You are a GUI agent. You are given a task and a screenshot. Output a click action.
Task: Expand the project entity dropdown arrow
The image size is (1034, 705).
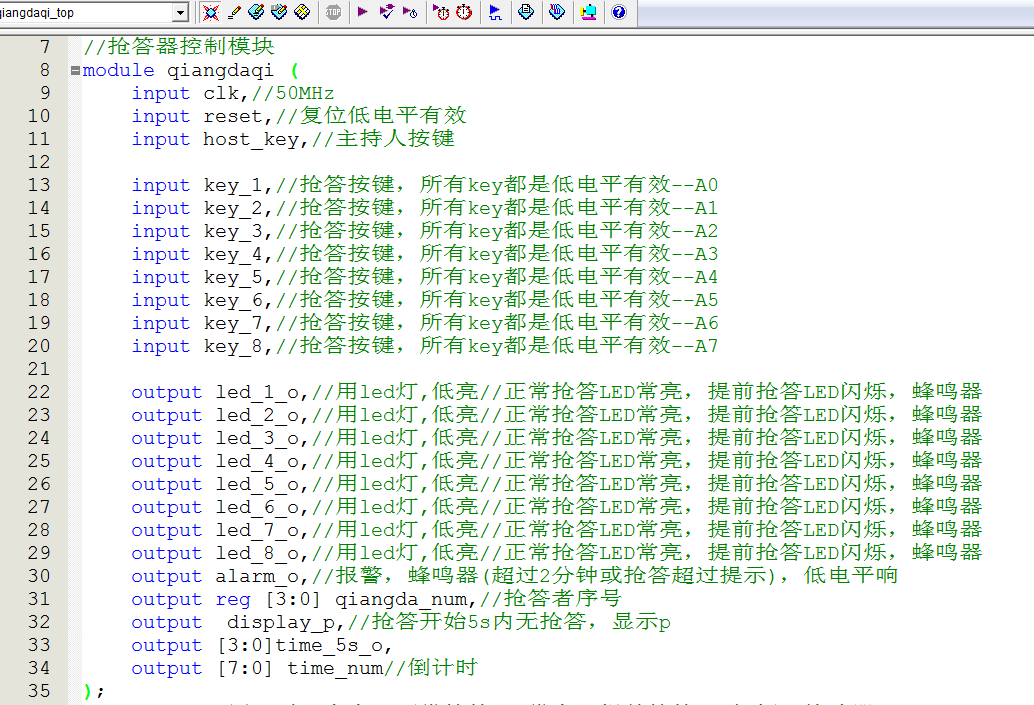click(180, 12)
